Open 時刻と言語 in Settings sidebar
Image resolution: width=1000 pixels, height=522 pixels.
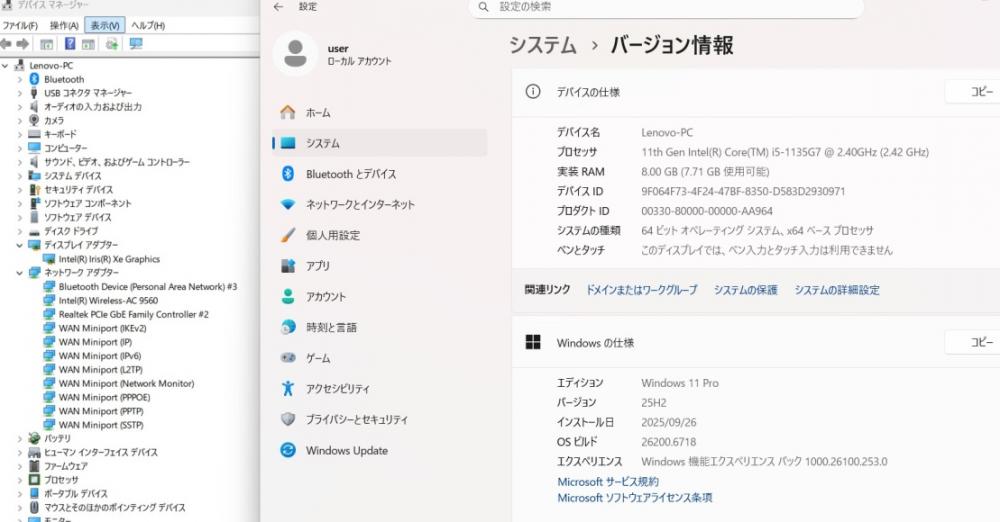pyautogui.click(x=379, y=327)
